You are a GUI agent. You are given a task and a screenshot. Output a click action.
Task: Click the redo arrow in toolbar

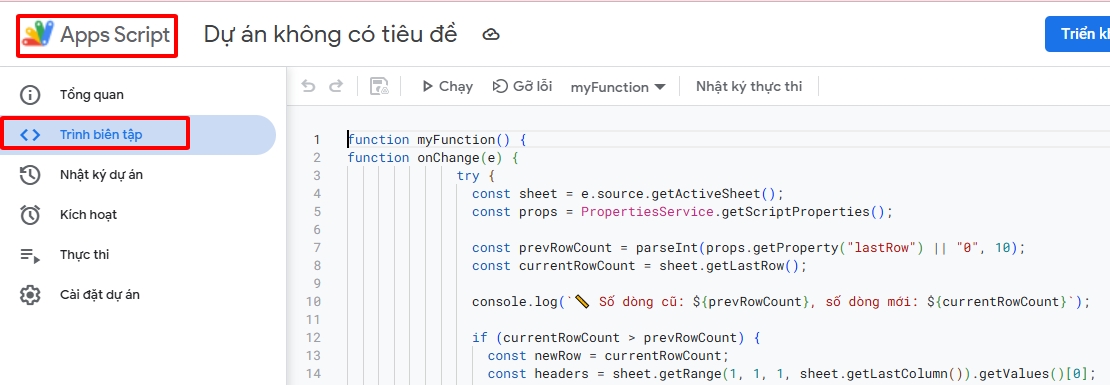[336, 86]
